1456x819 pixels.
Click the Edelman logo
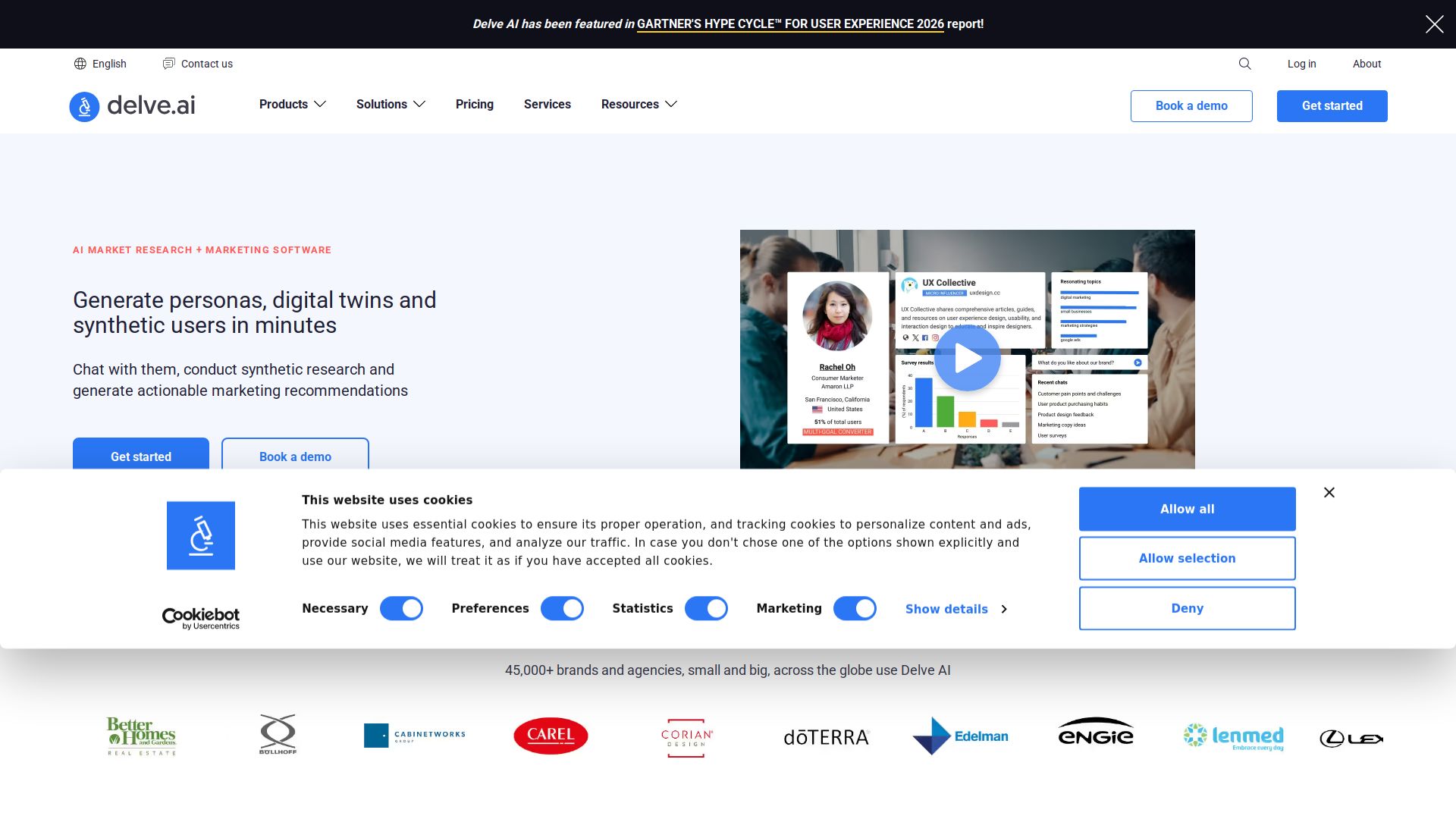pos(961,736)
